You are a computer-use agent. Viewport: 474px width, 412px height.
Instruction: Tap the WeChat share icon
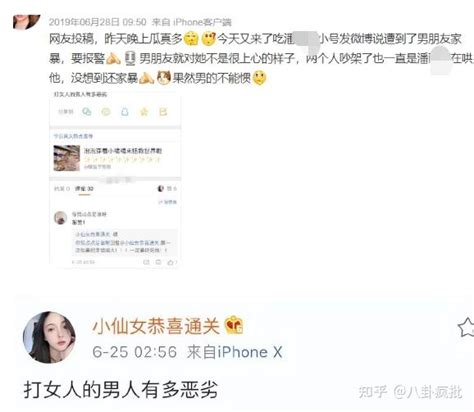87,112
